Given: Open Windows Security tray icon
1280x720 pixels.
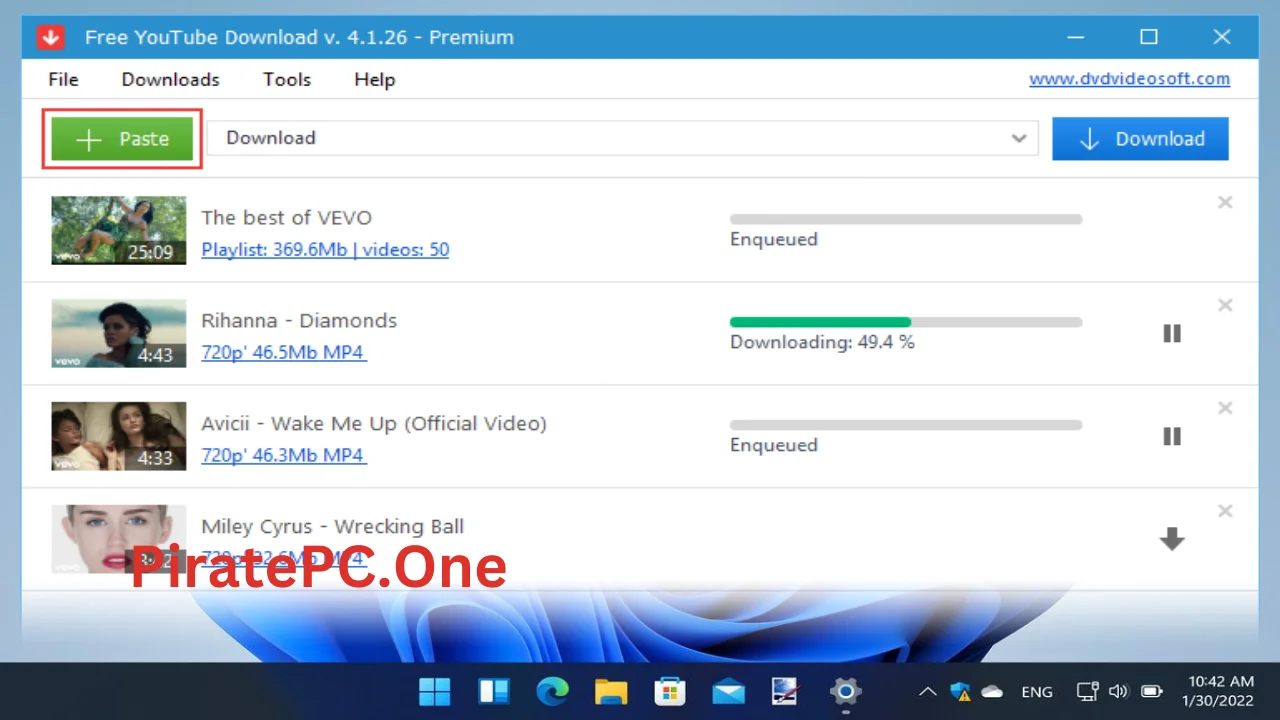Looking at the screenshot, I should [x=961, y=691].
